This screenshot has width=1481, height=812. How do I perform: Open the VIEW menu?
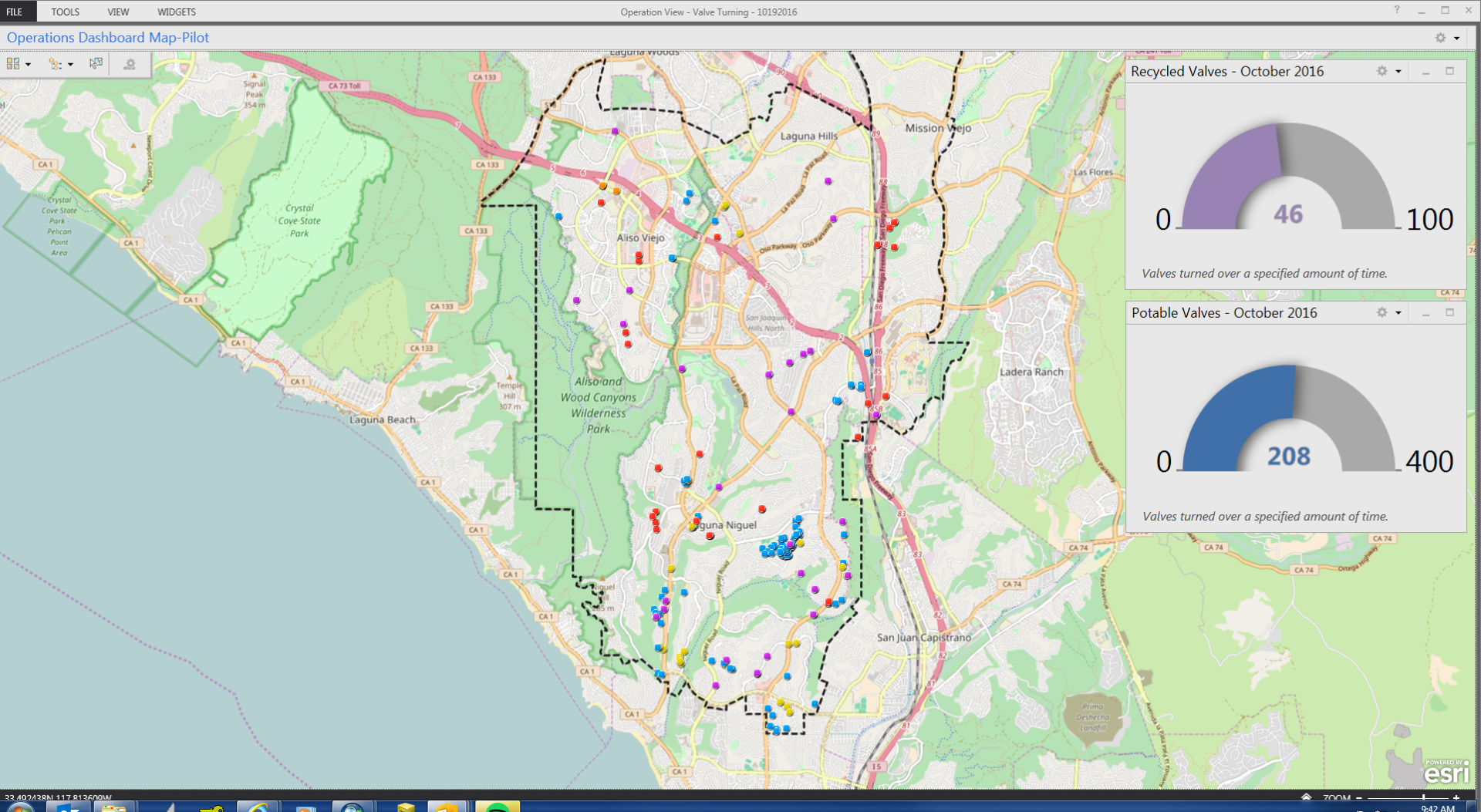(x=118, y=12)
